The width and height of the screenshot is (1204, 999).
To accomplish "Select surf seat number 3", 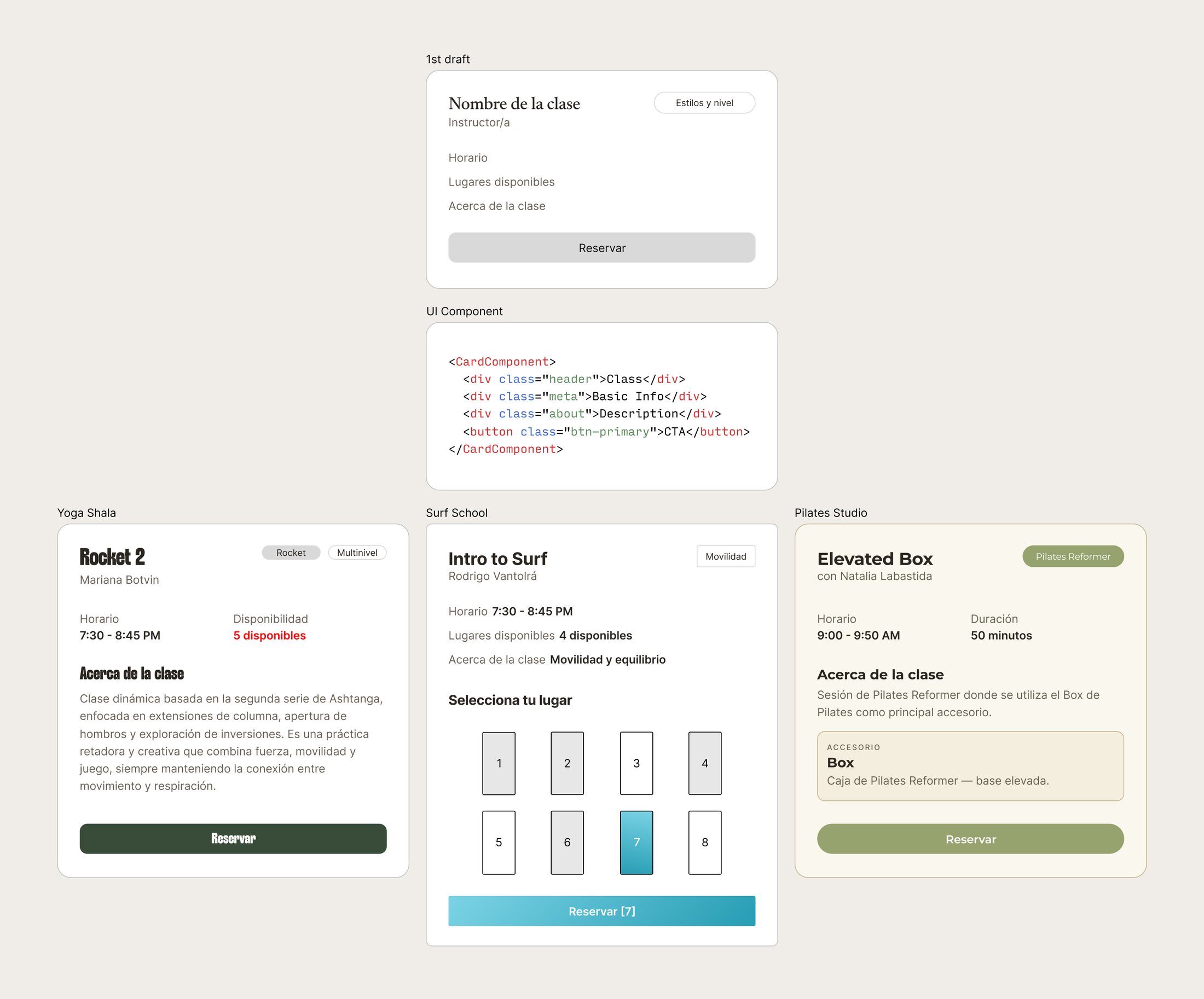I will [636, 763].
